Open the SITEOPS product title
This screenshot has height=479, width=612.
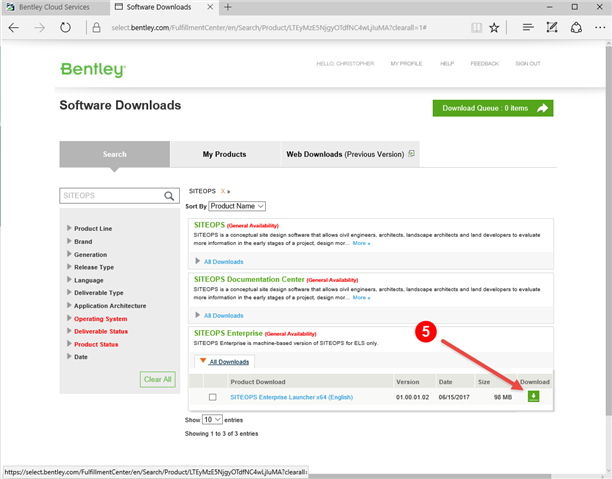pos(209,225)
